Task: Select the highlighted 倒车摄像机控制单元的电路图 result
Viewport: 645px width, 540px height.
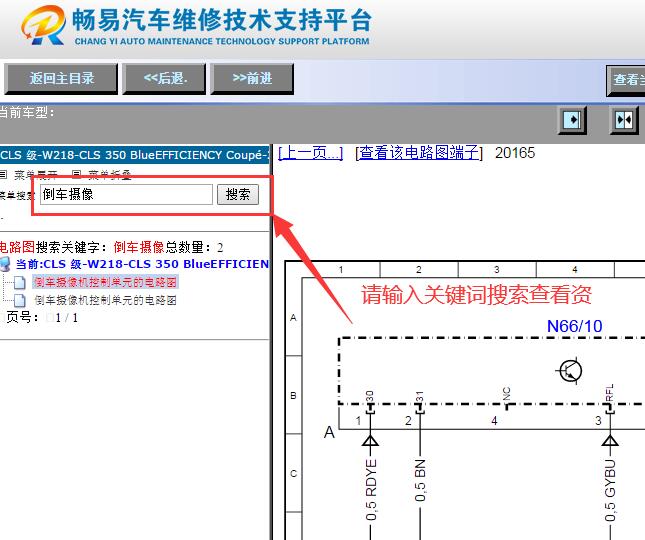Action: [105, 282]
